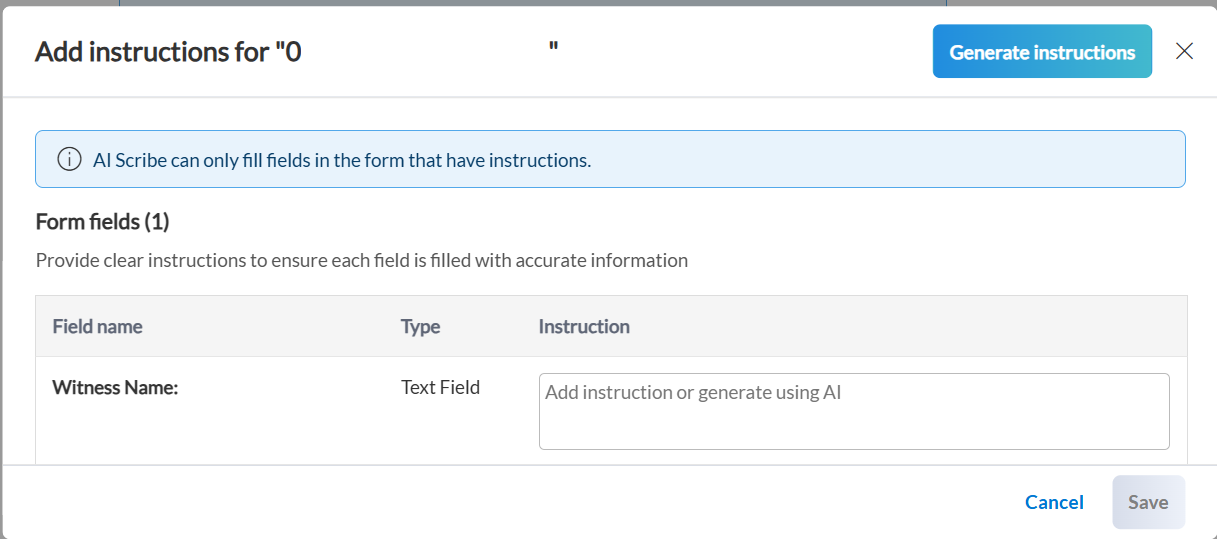Click the Form fields (1) heading
The height and width of the screenshot is (539, 1217).
[102, 221]
